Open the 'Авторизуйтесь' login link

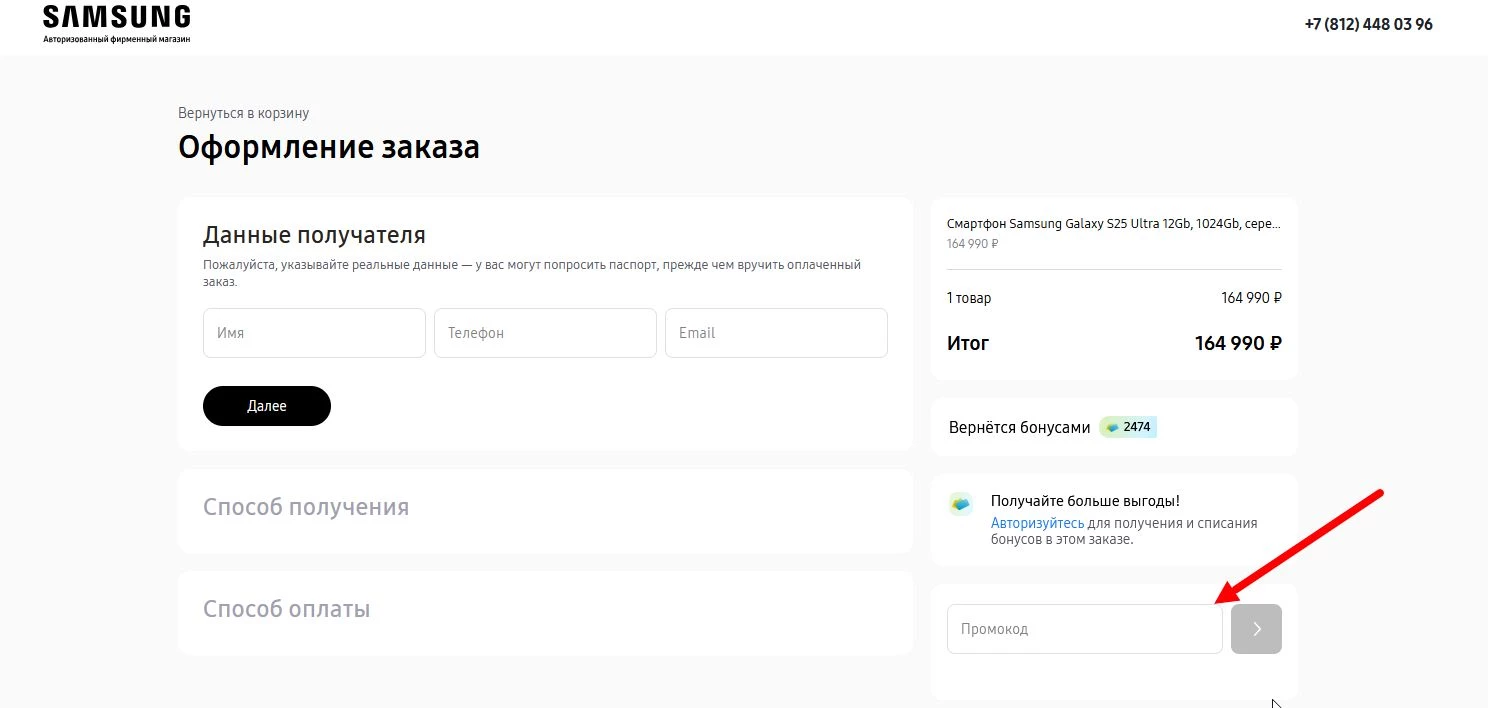pos(1037,523)
